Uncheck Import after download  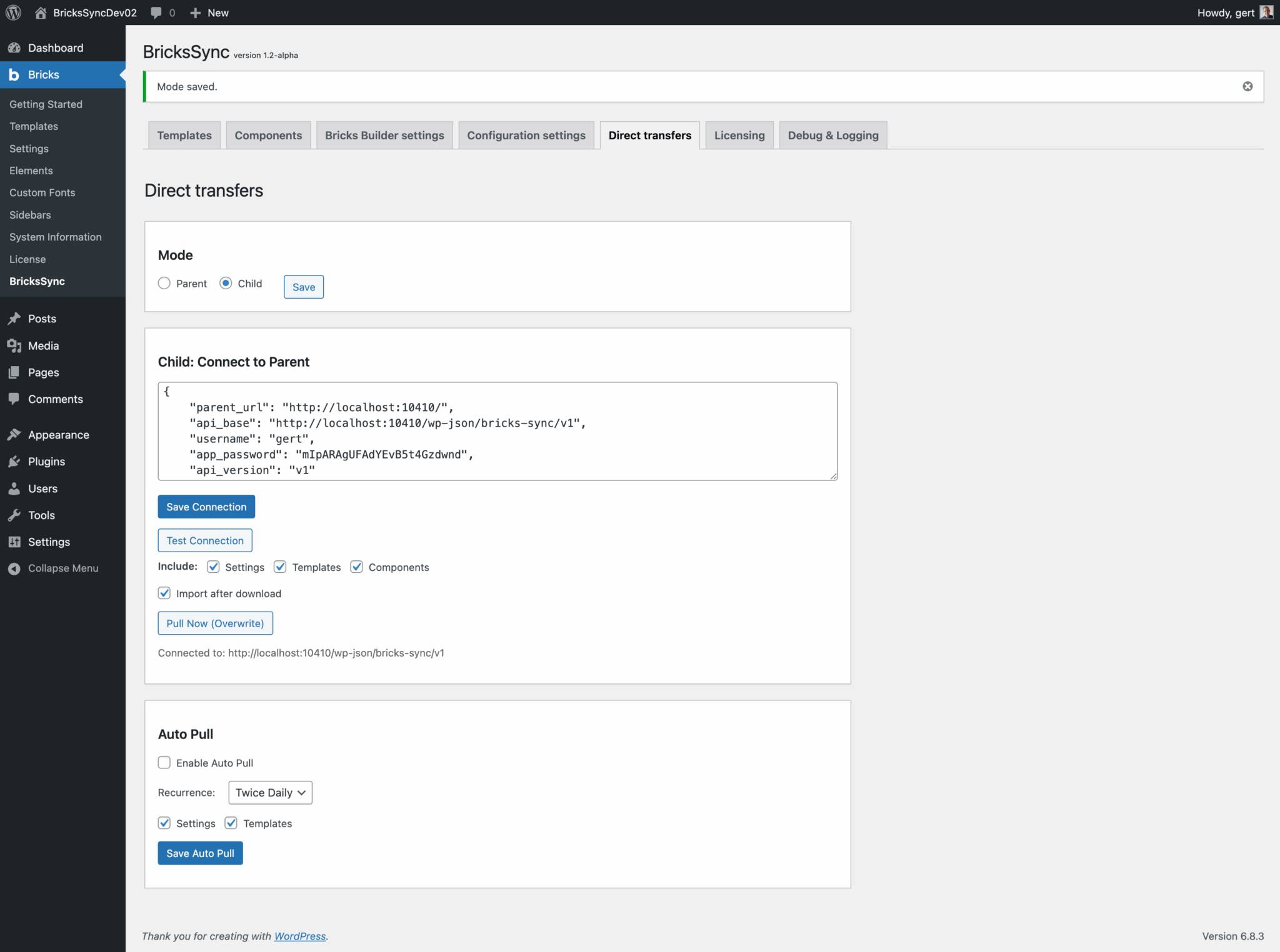[164, 593]
